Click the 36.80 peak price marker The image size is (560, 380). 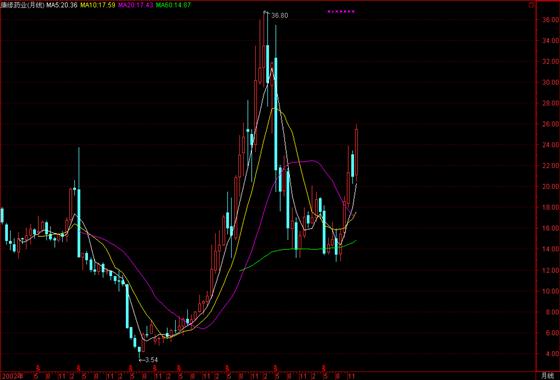tap(279, 16)
